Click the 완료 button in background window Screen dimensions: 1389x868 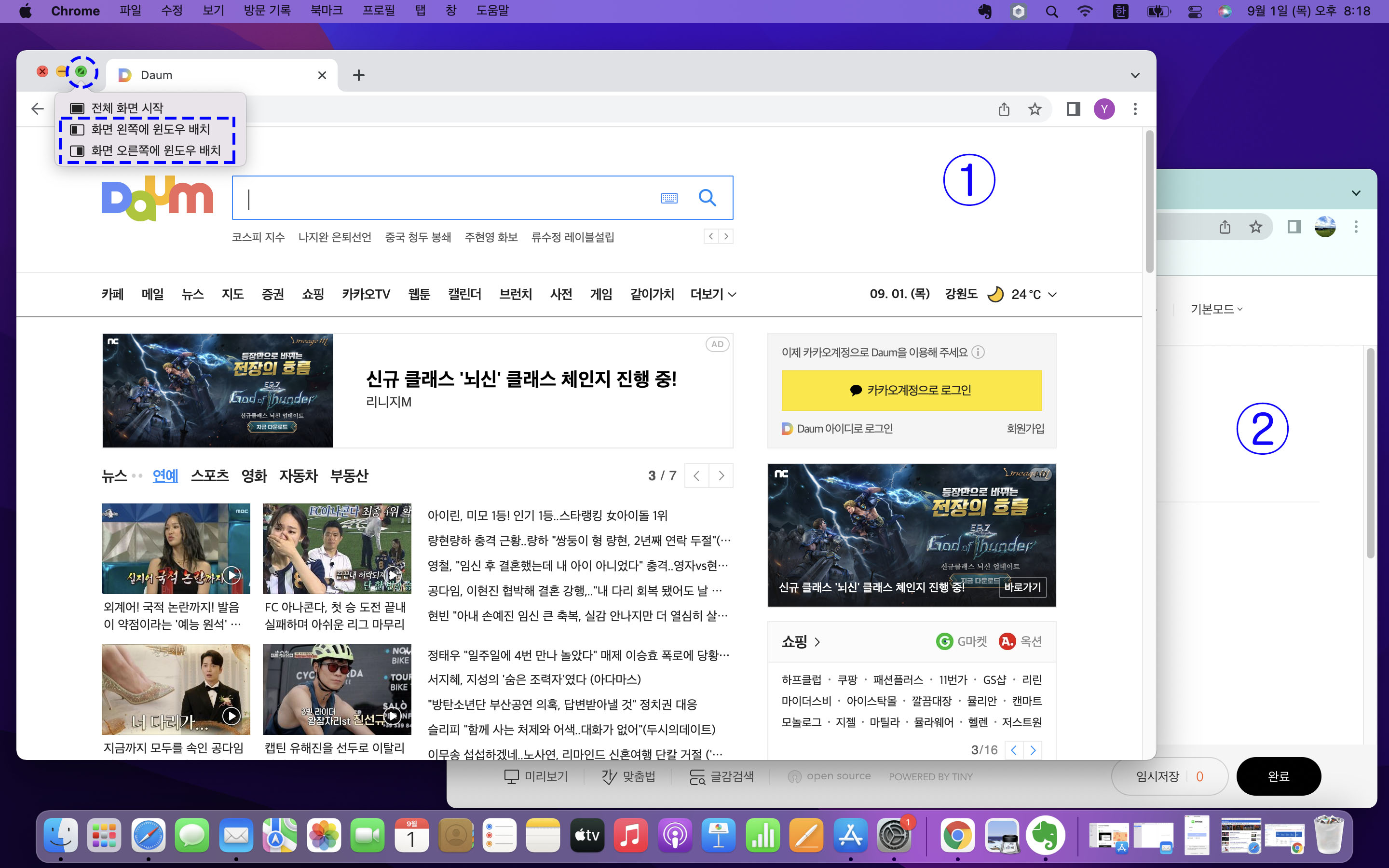coord(1278,776)
